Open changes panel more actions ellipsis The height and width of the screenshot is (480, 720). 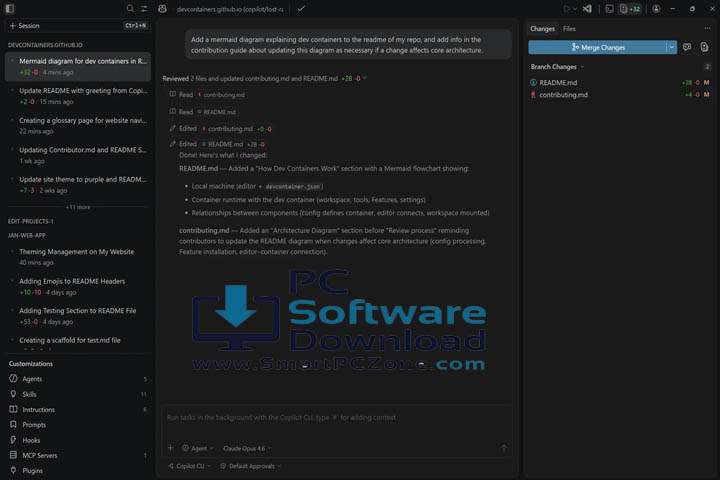coord(707,28)
